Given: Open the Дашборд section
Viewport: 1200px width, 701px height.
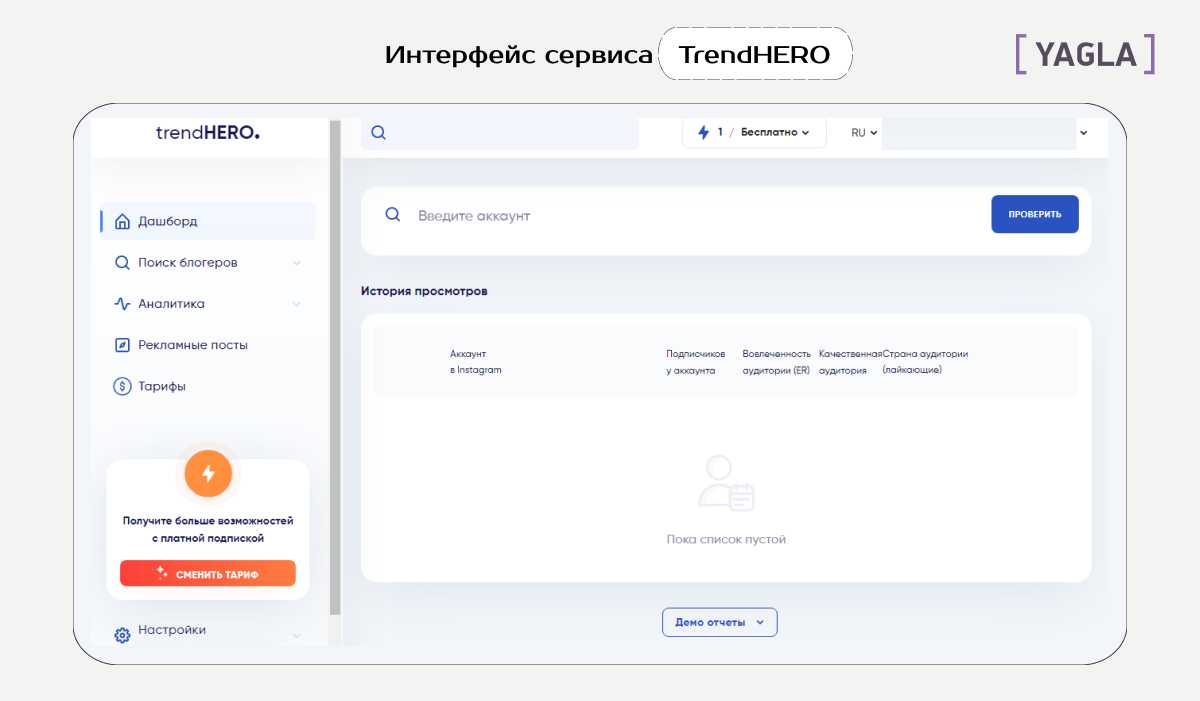Looking at the screenshot, I should [x=208, y=221].
